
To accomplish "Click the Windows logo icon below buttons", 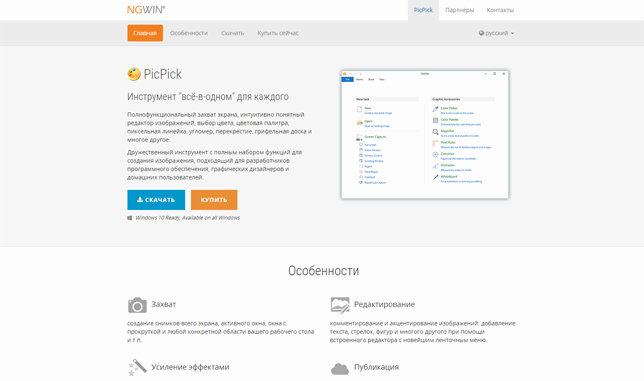I will coord(130,218).
